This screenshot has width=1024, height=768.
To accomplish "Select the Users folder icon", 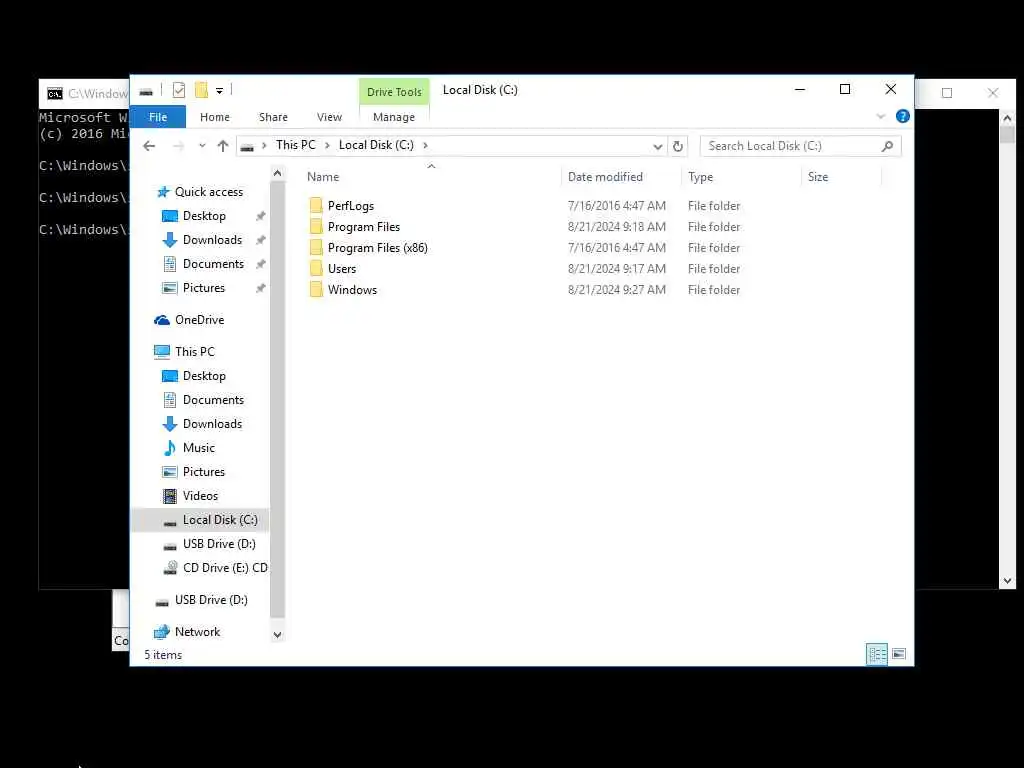I will point(316,268).
